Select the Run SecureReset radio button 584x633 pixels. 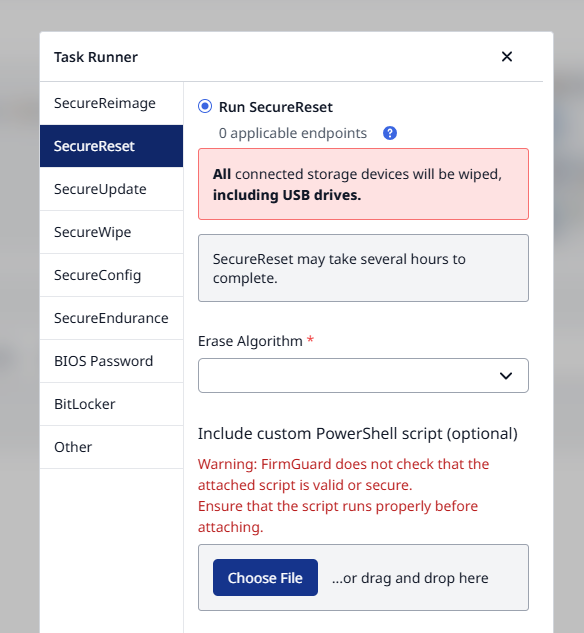(x=205, y=107)
